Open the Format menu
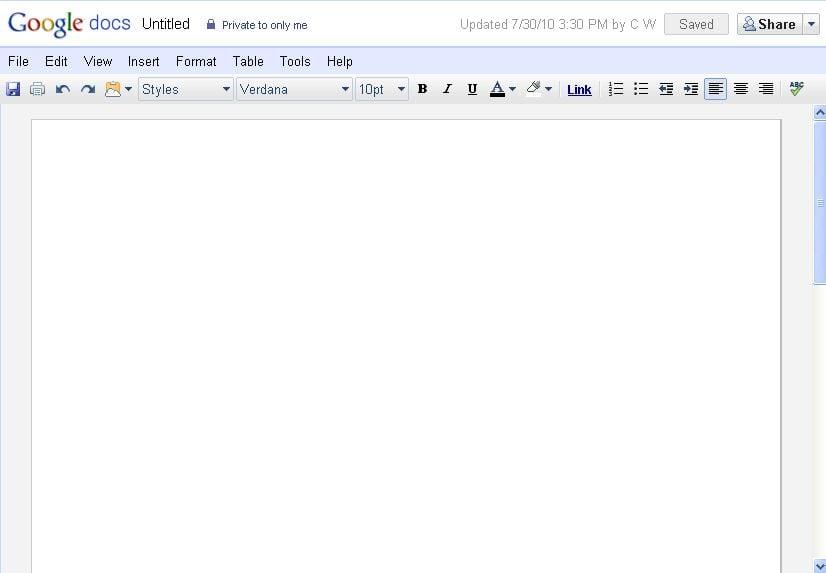Viewport: 826px width, 573px height. [196, 62]
